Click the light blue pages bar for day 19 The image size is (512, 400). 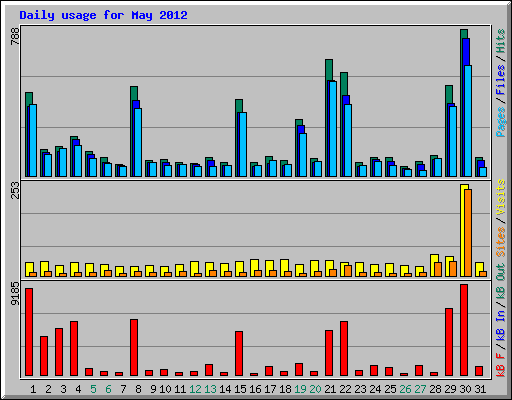303,155
